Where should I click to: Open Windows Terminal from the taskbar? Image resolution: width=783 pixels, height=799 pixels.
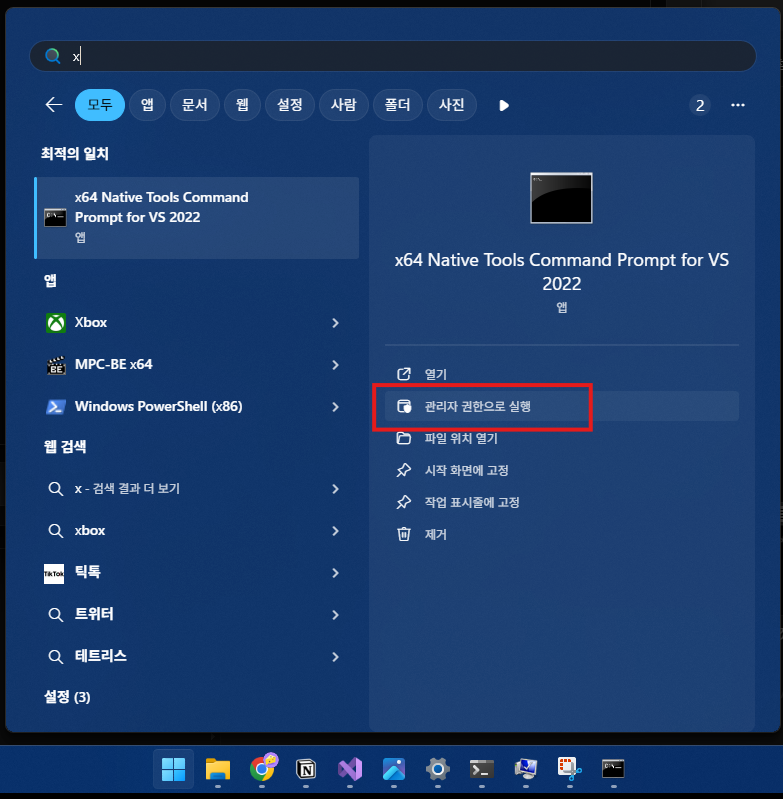pos(482,769)
